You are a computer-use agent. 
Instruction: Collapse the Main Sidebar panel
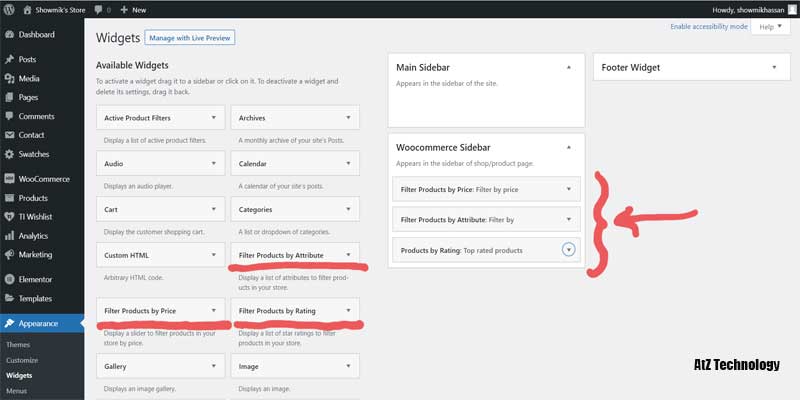(568, 67)
